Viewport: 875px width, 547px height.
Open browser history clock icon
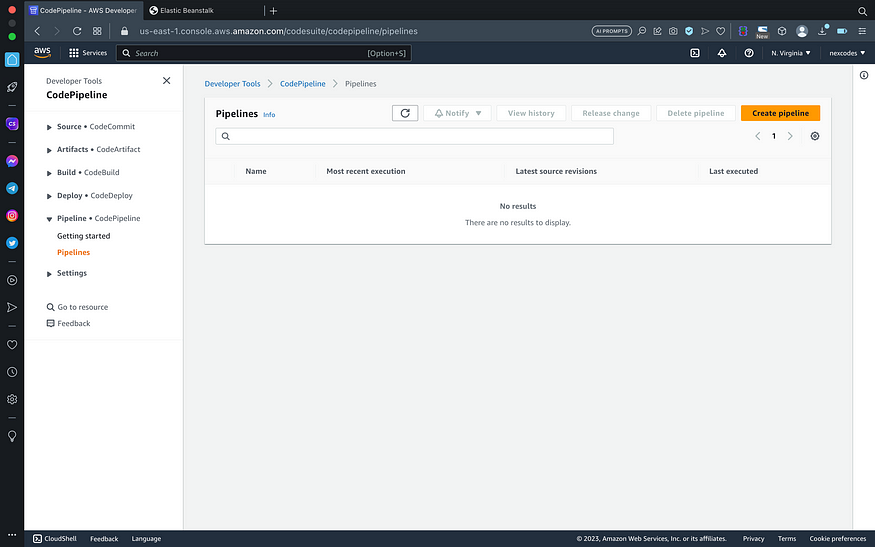pos(12,372)
